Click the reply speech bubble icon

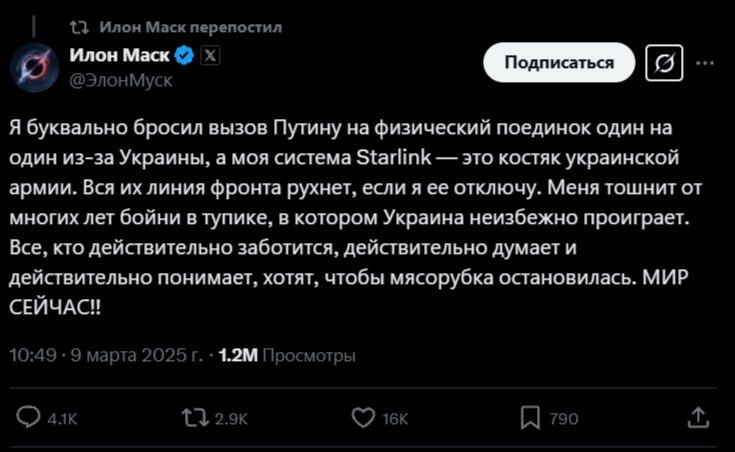28,417
